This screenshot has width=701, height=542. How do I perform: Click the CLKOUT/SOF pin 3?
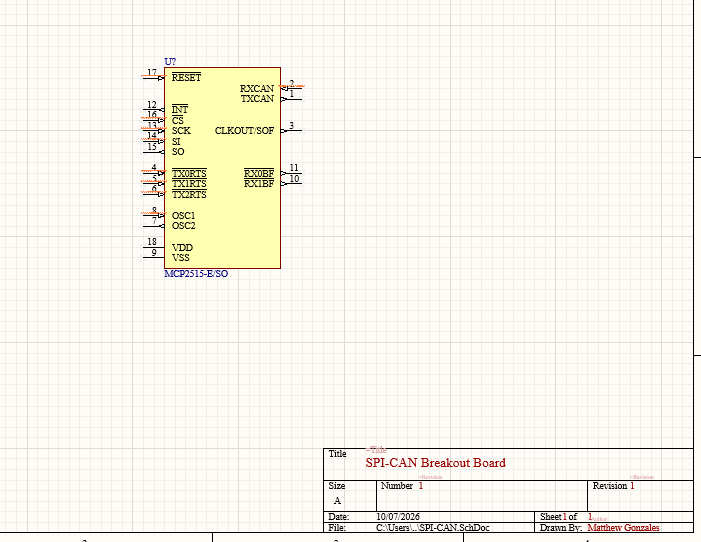click(x=291, y=131)
